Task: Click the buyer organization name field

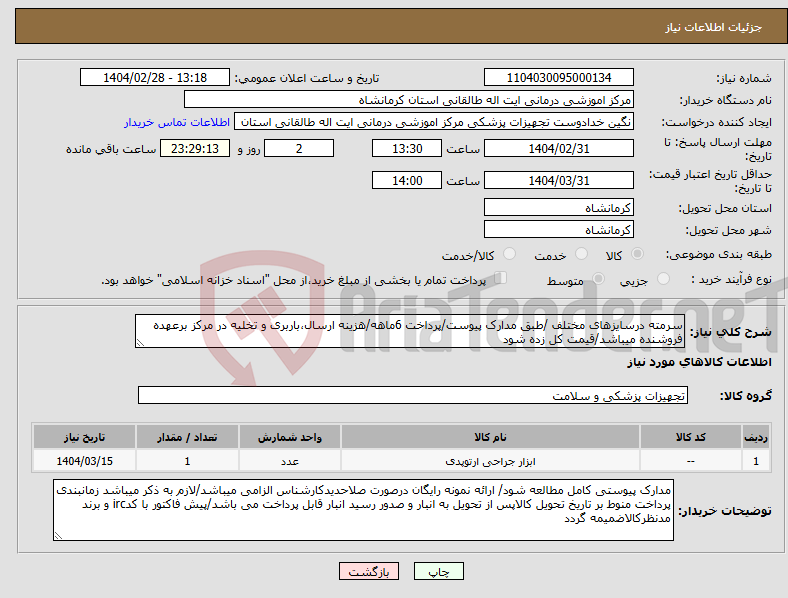Action: pyautogui.click(x=409, y=99)
